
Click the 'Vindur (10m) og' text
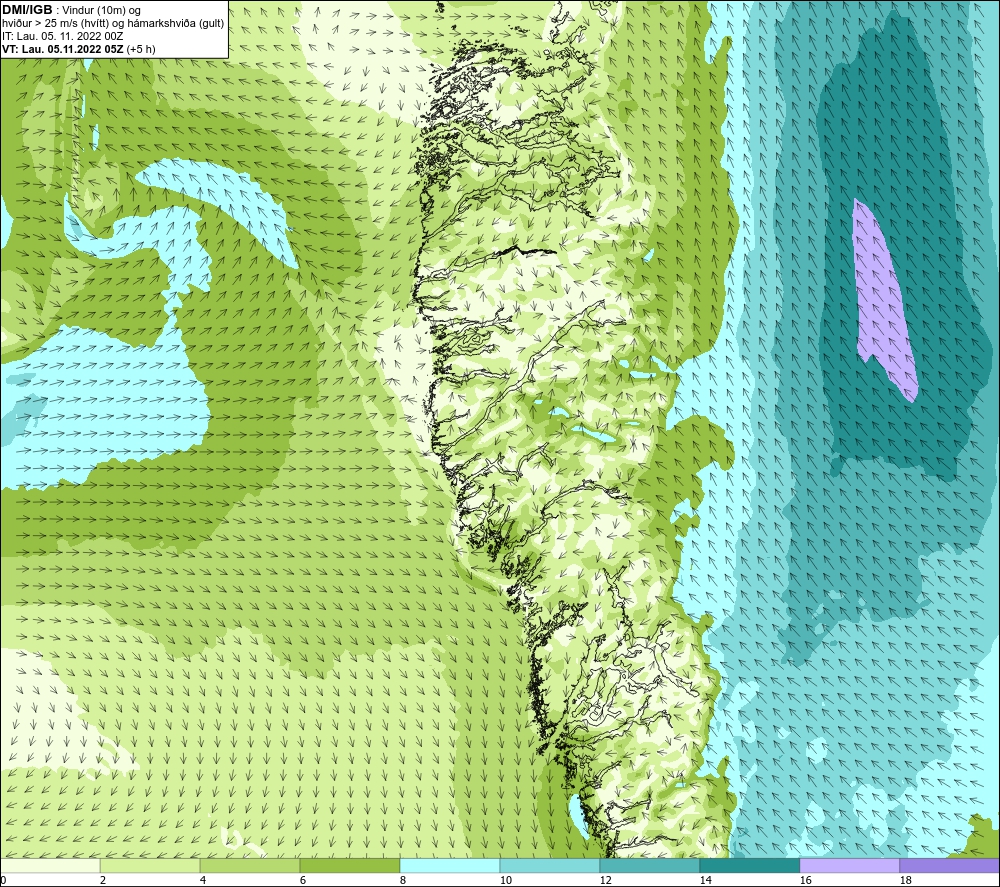tap(102, 10)
